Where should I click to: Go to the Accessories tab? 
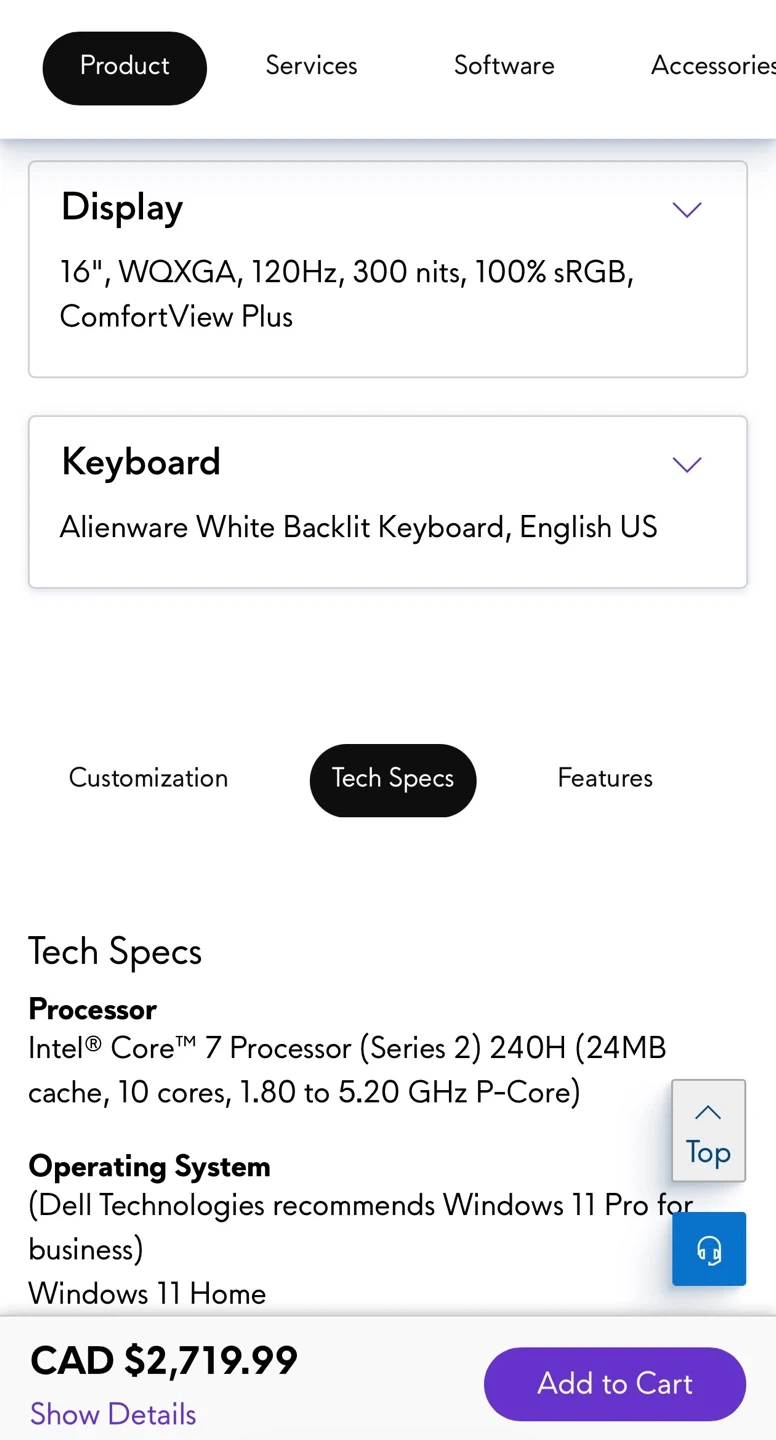tap(712, 67)
